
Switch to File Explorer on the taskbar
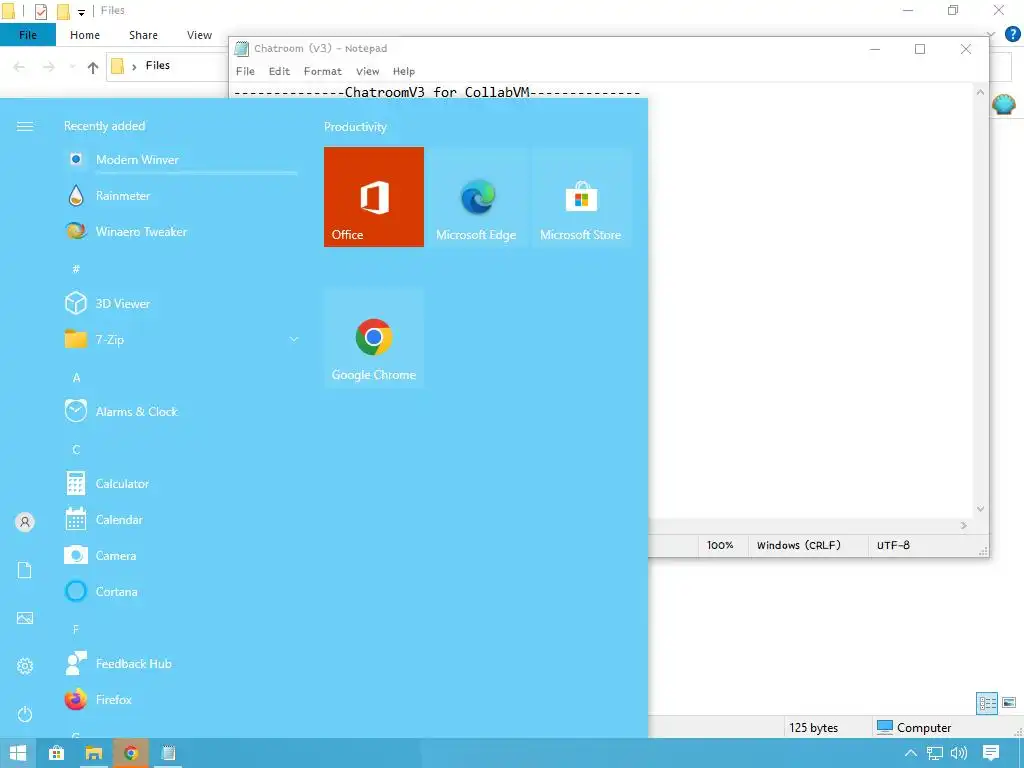coord(94,753)
